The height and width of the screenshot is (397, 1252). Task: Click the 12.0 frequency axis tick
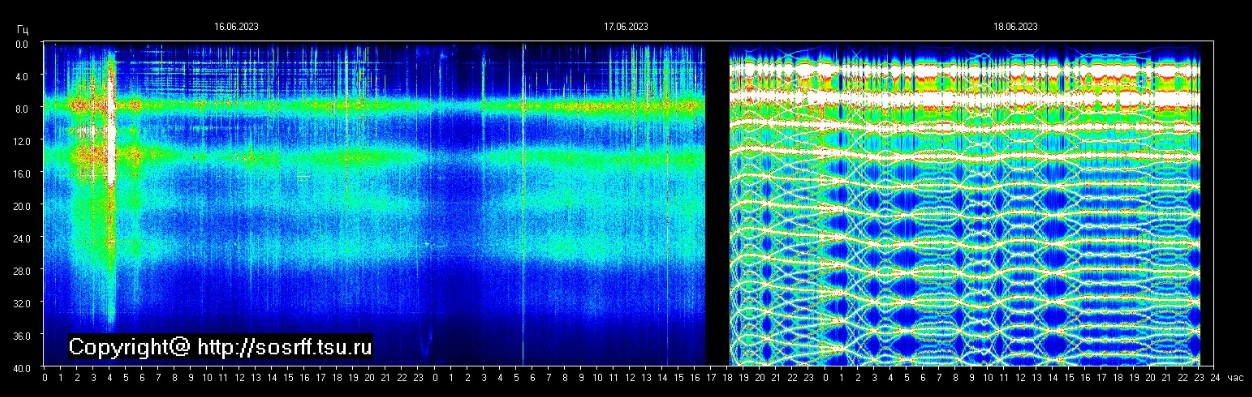[22, 141]
